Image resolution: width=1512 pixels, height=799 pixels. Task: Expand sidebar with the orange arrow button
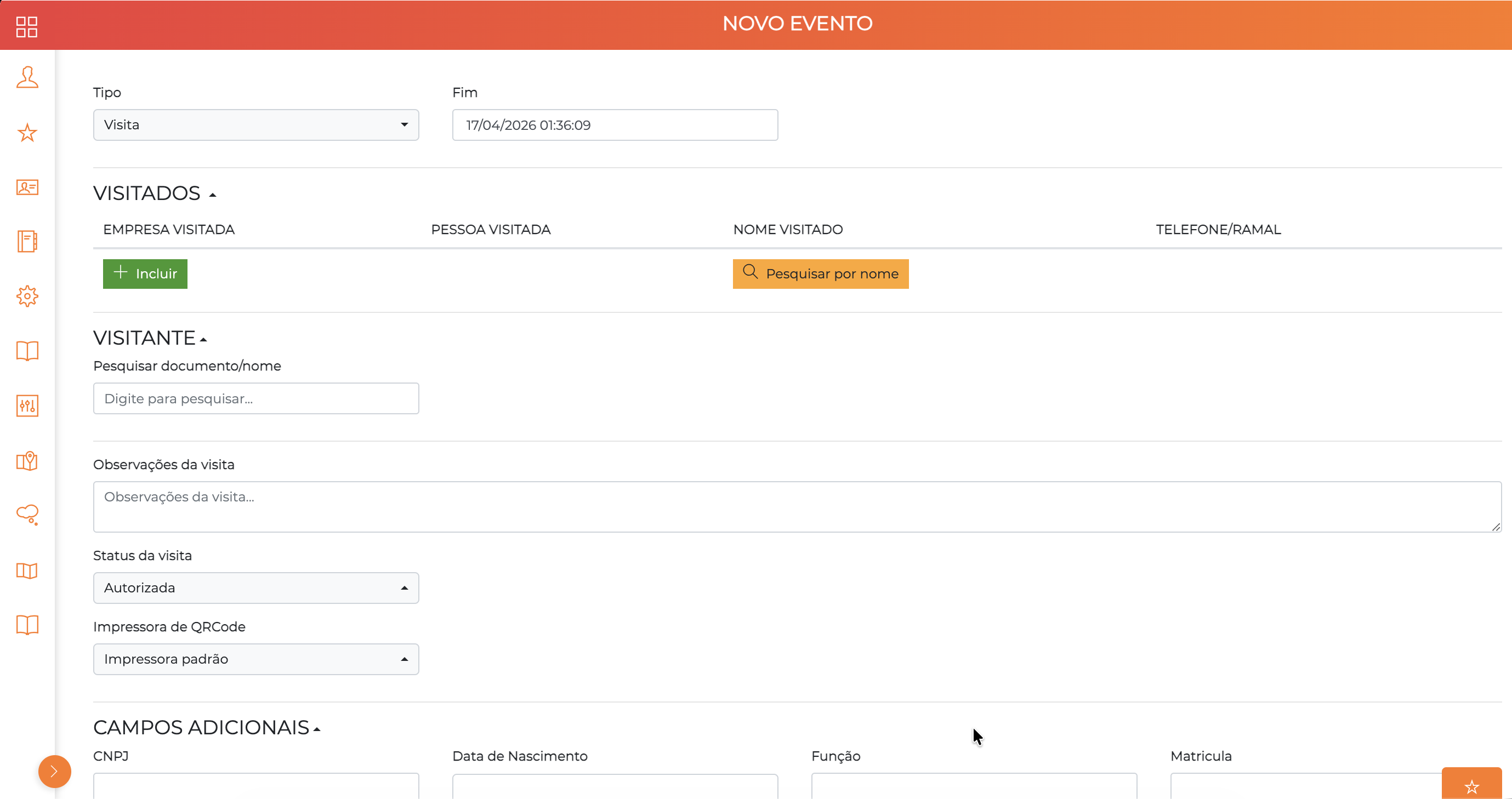pos(55,772)
